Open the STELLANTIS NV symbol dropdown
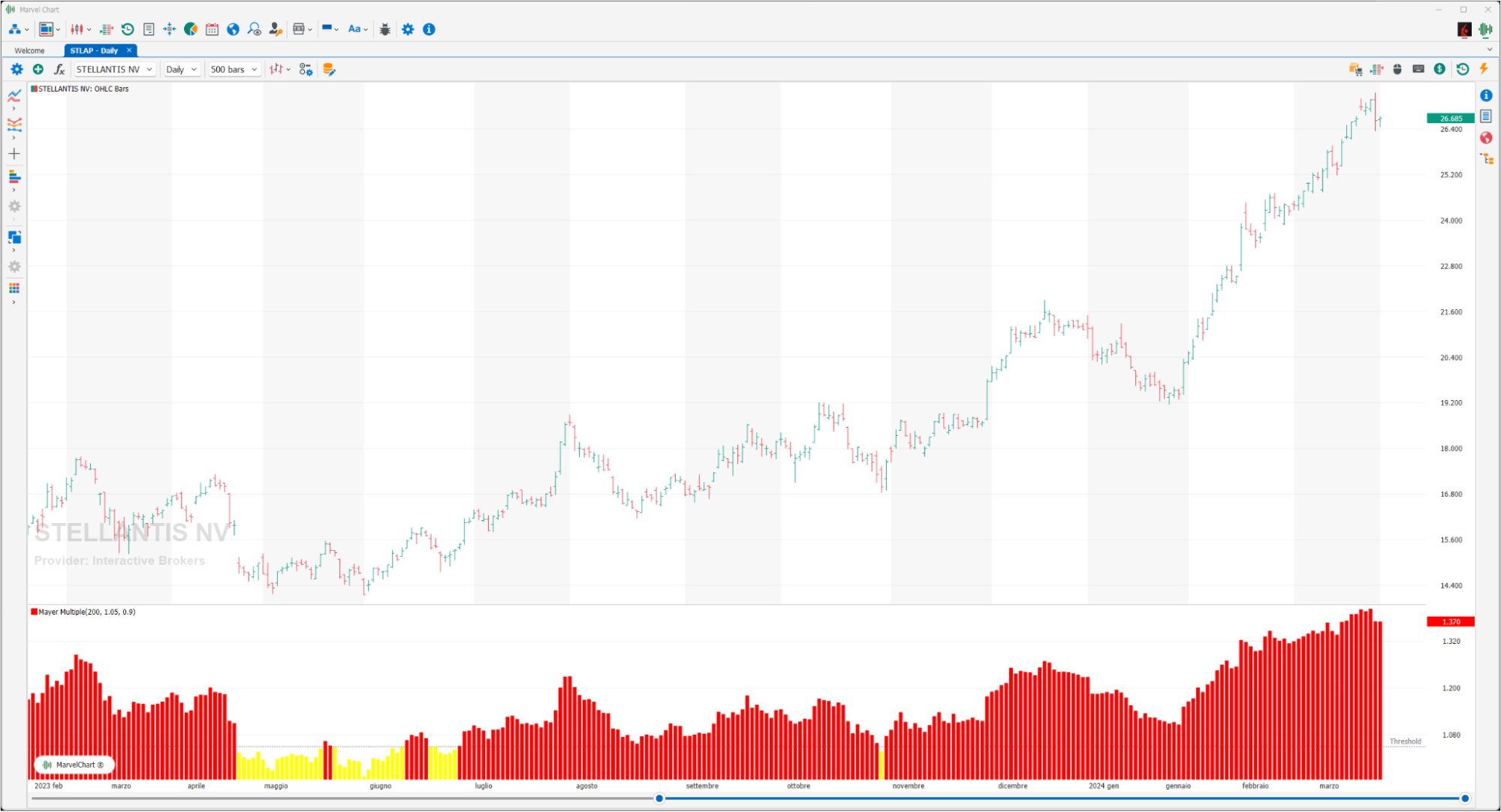 coord(115,69)
